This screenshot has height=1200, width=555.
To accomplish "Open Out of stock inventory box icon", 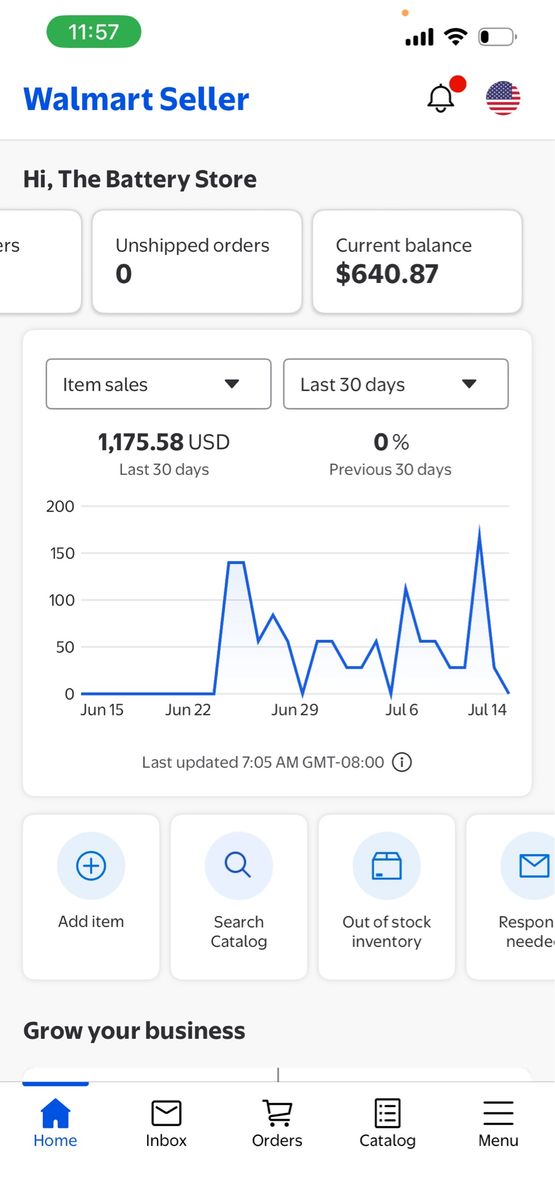I will 387,866.
